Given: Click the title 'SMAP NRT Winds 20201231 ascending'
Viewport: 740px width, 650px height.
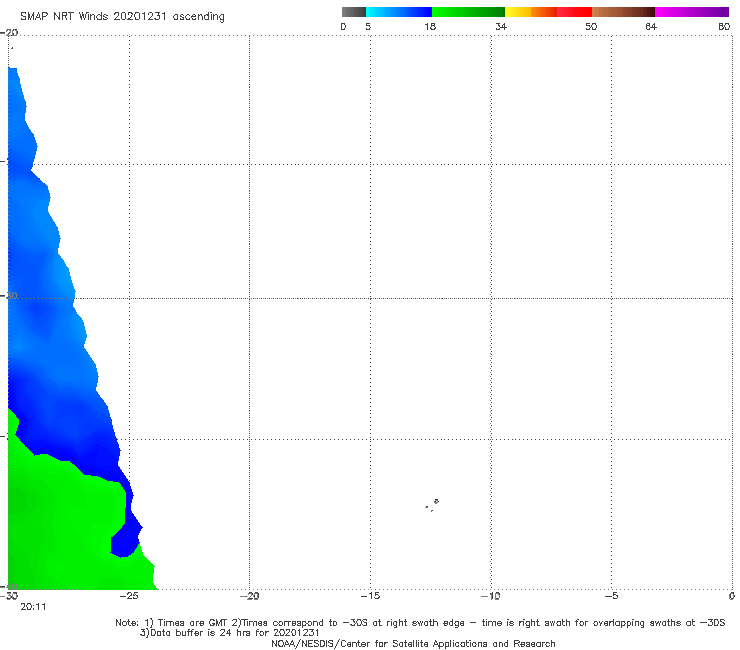Looking at the screenshot, I should (122, 16).
